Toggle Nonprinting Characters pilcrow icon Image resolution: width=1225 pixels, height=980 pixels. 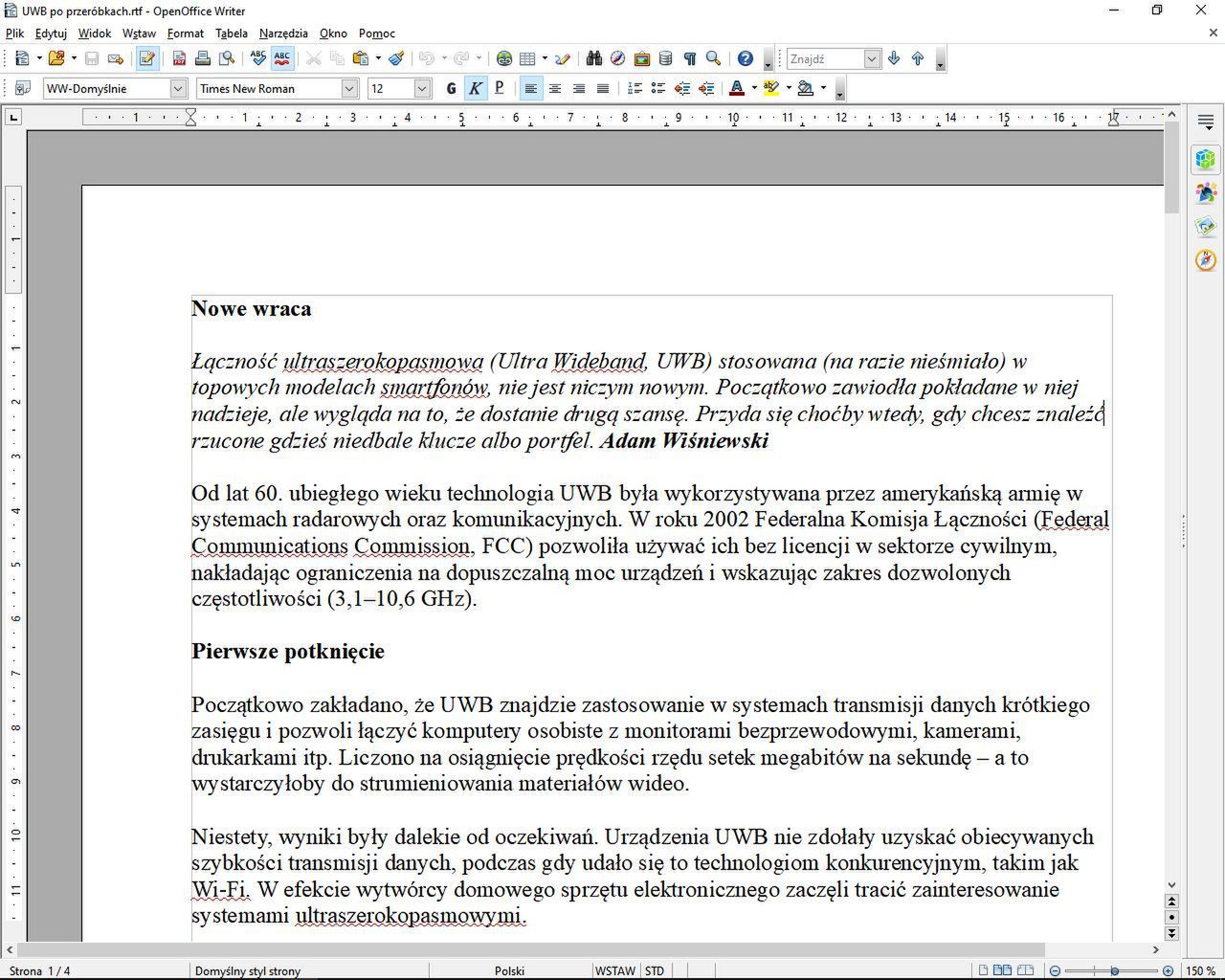click(689, 58)
